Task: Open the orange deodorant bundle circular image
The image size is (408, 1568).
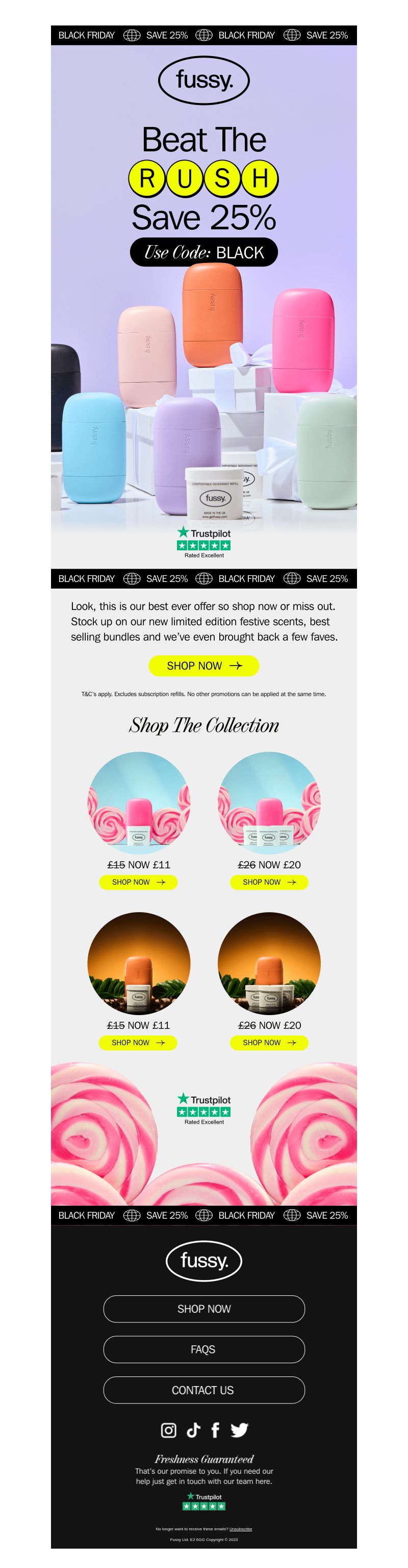Action: click(x=269, y=964)
